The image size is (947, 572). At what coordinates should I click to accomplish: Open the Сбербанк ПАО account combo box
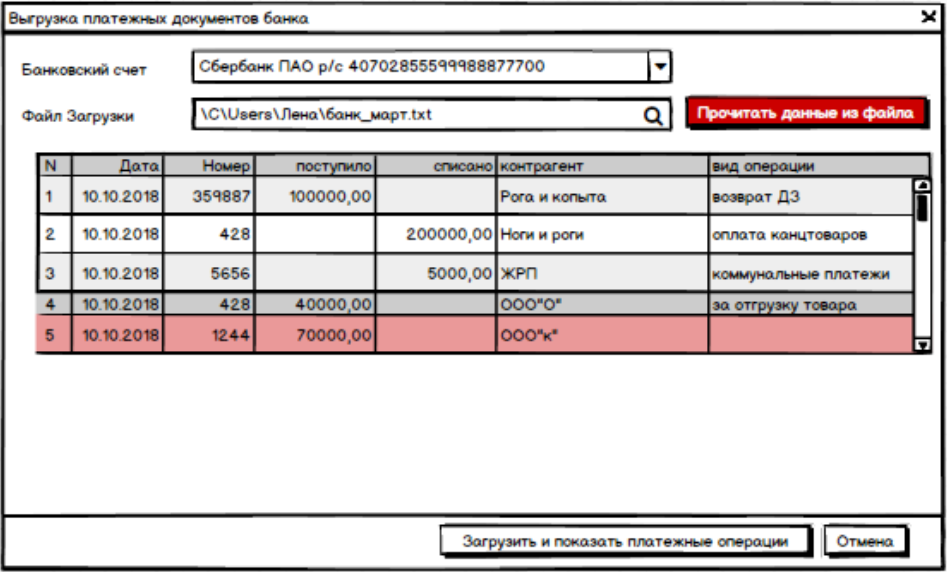[420, 67]
